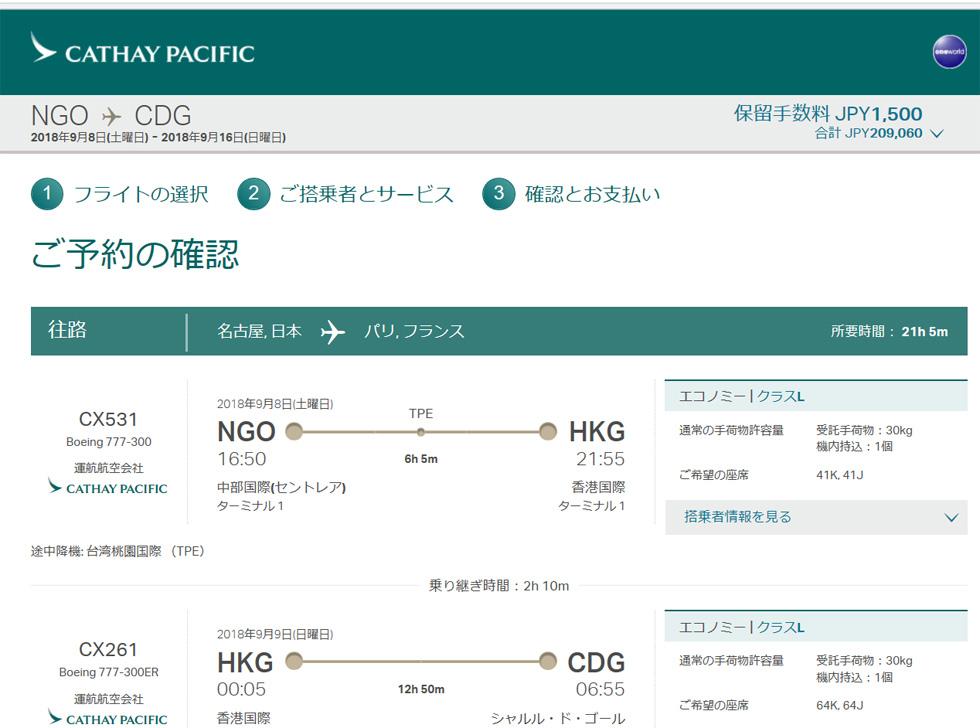Click the chevron beside 搭乗者情報を見る

pyautogui.click(x=951, y=517)
